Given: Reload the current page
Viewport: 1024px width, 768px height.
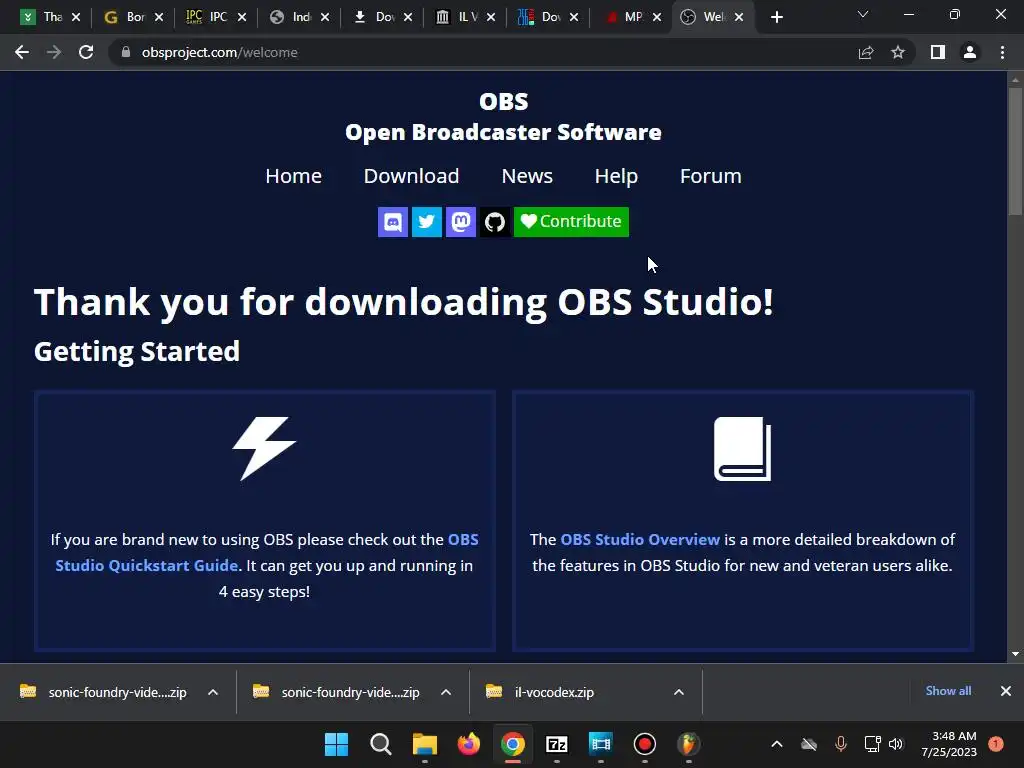Looking at the screenshot, I should pyautogui.click(x=86, y=52).
